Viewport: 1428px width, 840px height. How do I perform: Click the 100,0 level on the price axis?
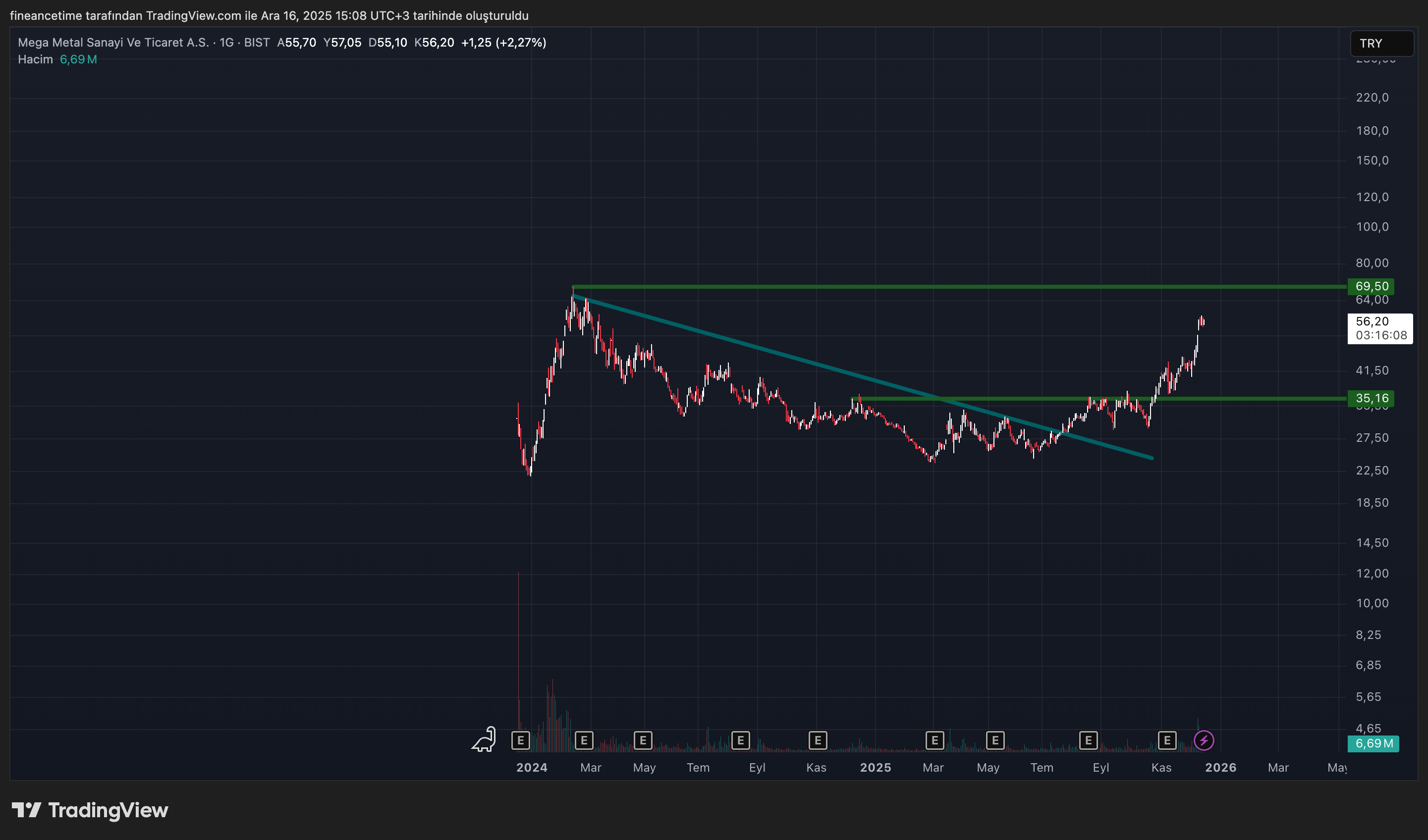(1372, 227)
